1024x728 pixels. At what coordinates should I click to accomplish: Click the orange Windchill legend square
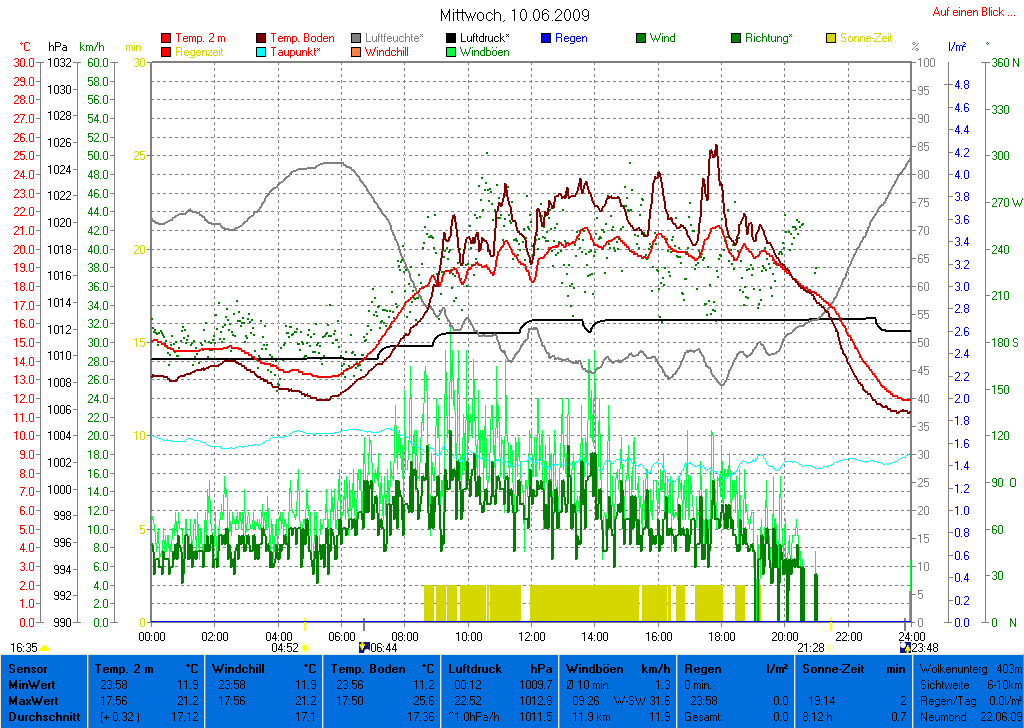click(x=357, y=52)
